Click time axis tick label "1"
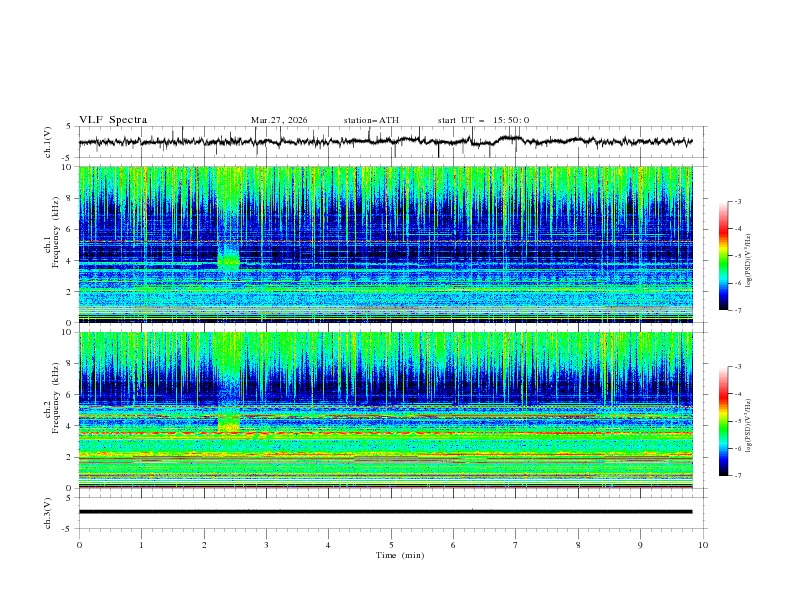 point(141,545)
